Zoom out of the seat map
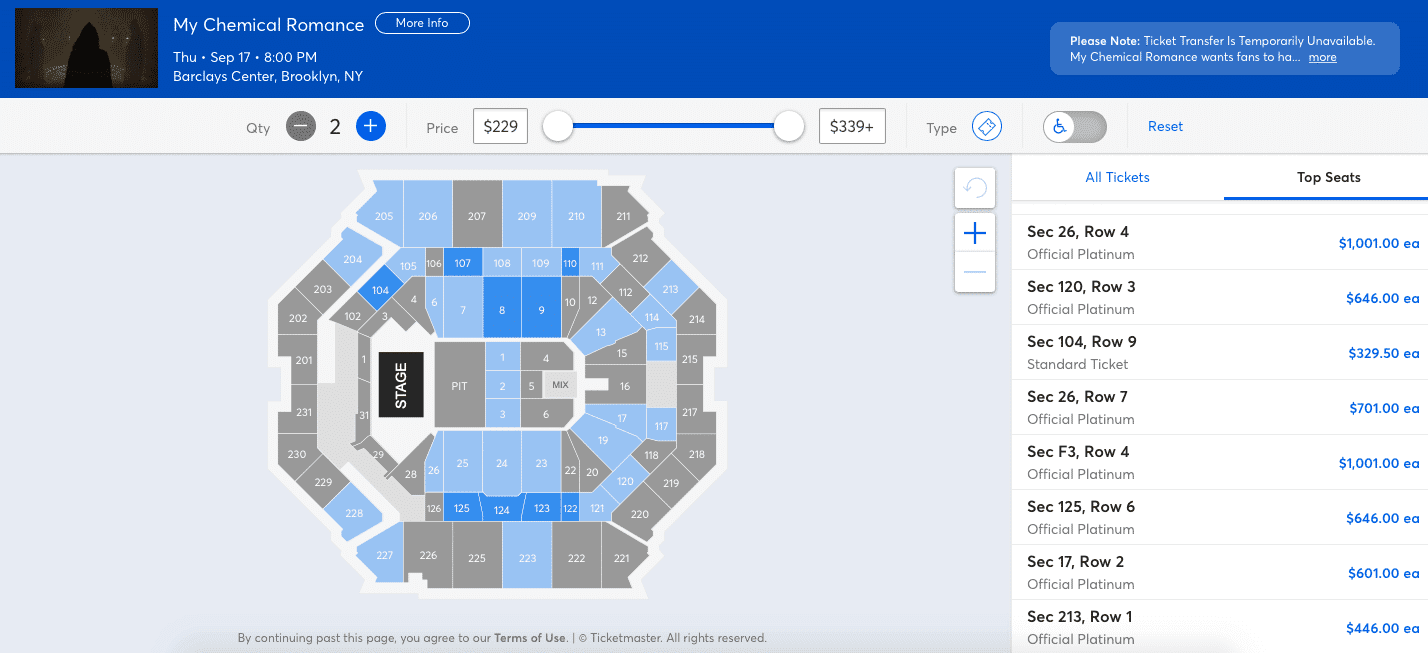Screen dimensions: 1428x653 (975, 272)
